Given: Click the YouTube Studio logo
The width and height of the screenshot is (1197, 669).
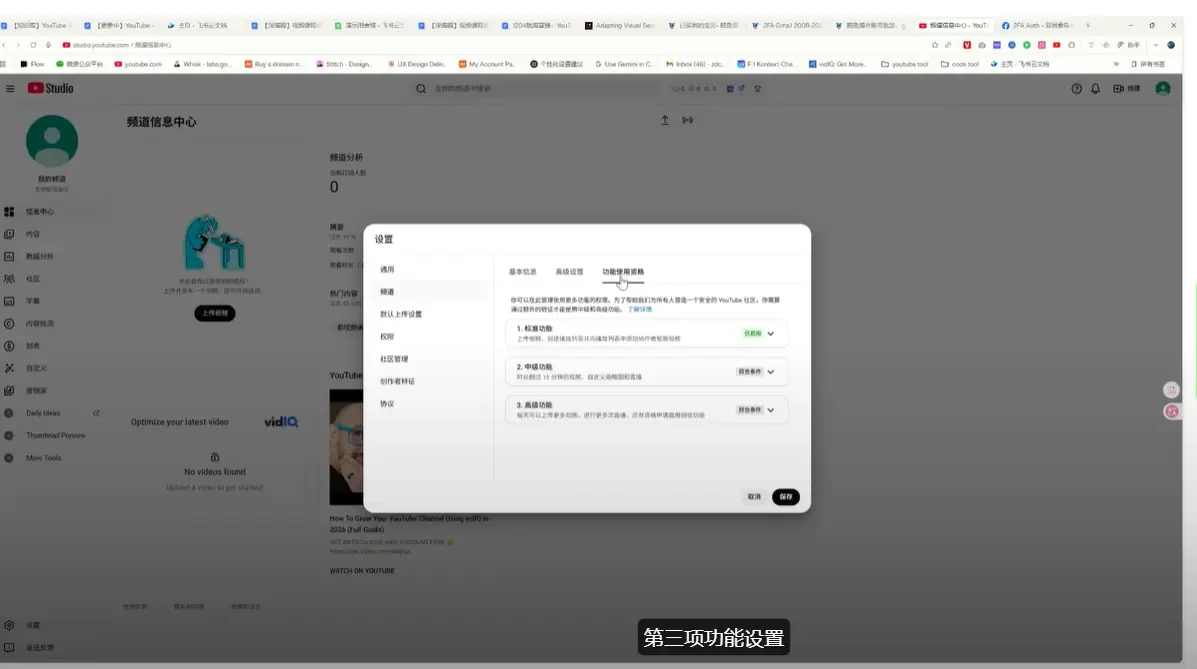Looking at the screenshot, I should 50,89.
